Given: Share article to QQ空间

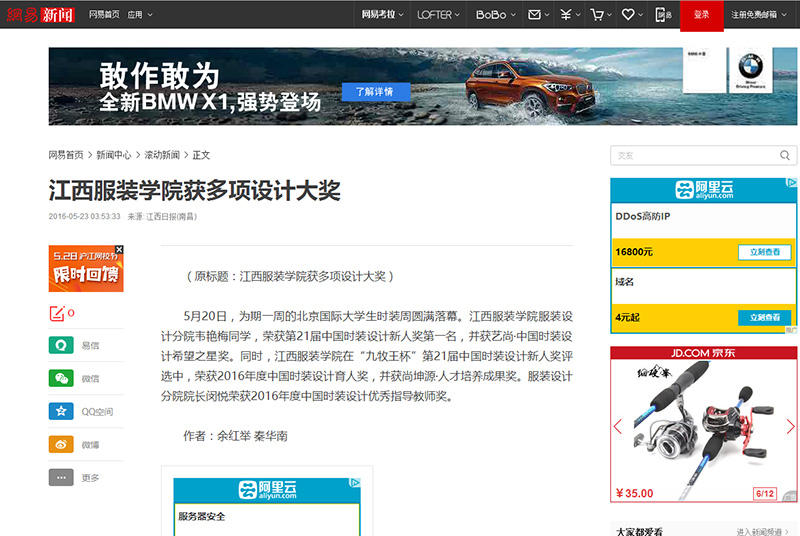Looking at the screenshot, I should point(62,411).
